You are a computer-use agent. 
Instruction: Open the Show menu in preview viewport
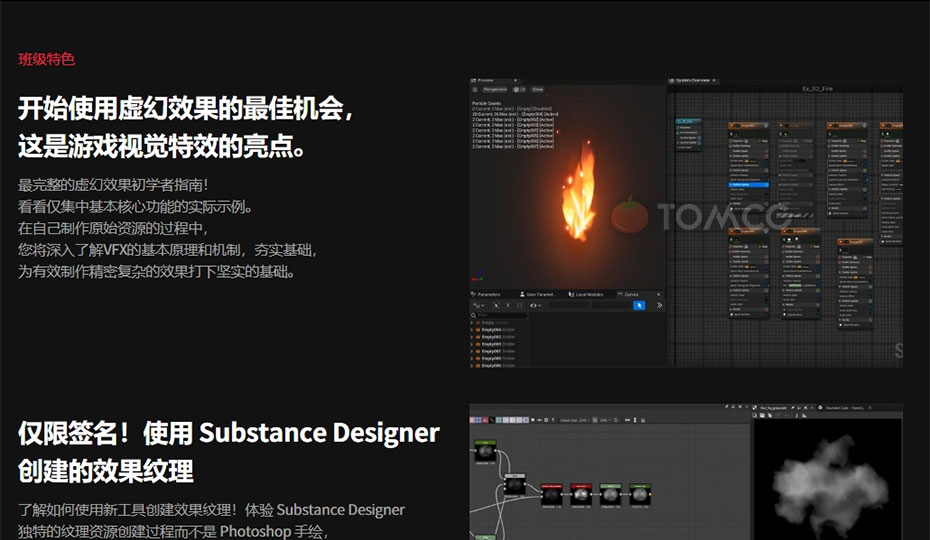[x=537, y=90]
